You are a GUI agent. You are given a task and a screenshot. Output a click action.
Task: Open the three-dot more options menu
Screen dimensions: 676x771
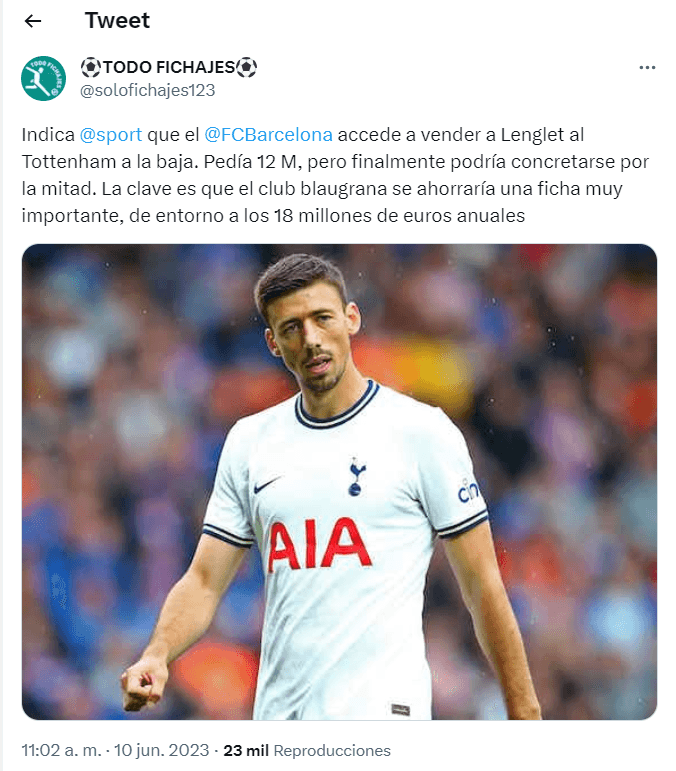[647, 67]
